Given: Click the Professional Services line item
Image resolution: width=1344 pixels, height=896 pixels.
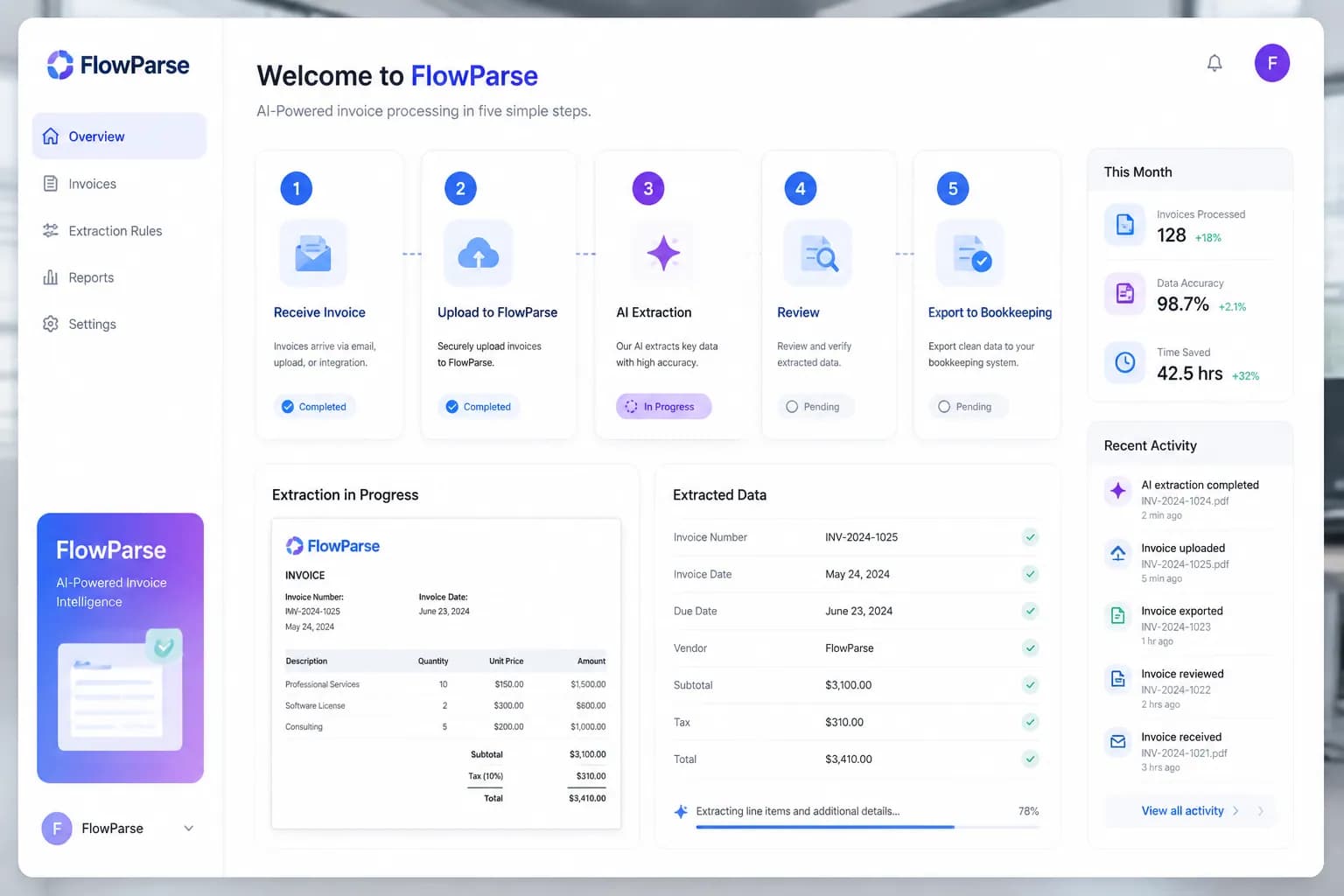Looking at the screenshot, I should click(445, 684).
